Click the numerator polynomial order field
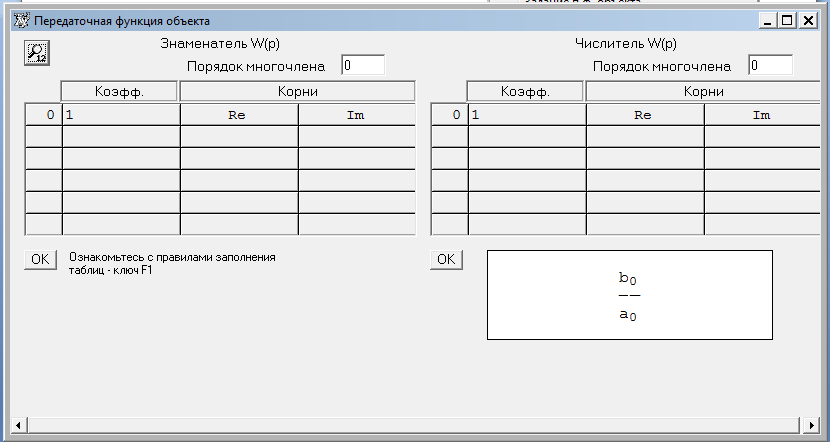The image size is (830, 442). (770, 65)
